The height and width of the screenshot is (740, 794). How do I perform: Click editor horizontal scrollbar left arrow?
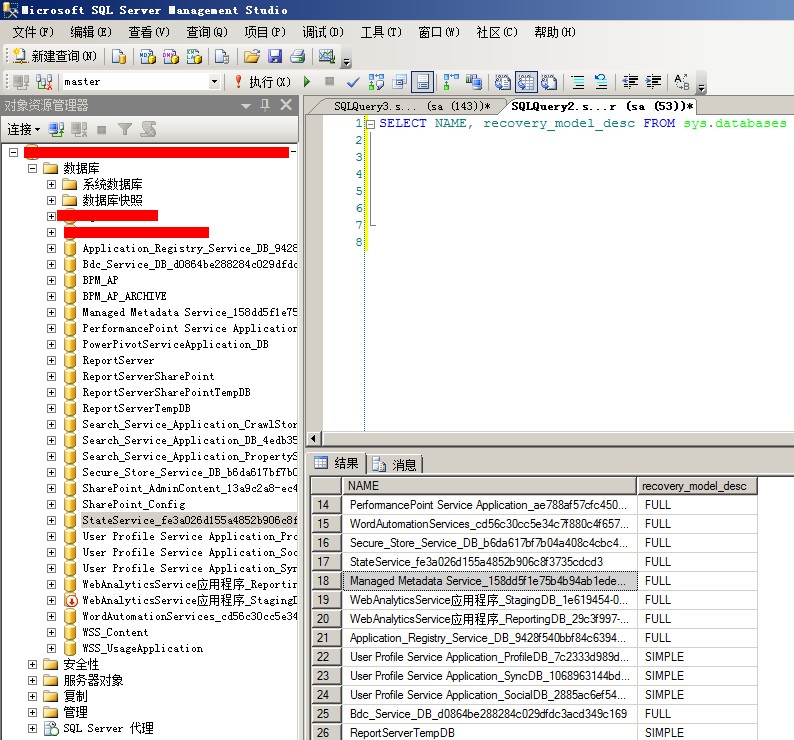pyautogui.click(x=313, y=439)
